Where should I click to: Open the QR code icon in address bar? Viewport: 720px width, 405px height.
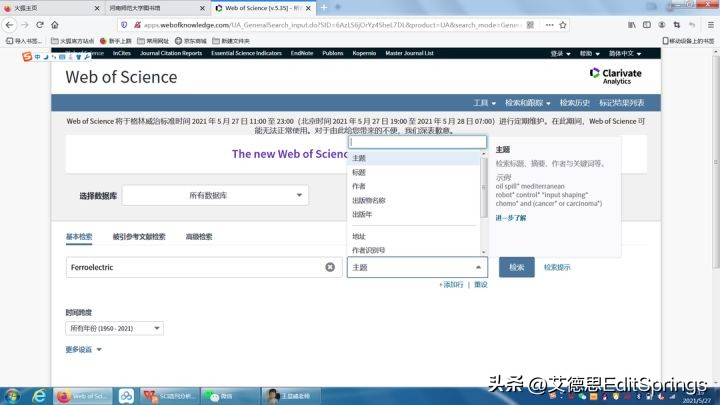point(530,25)
